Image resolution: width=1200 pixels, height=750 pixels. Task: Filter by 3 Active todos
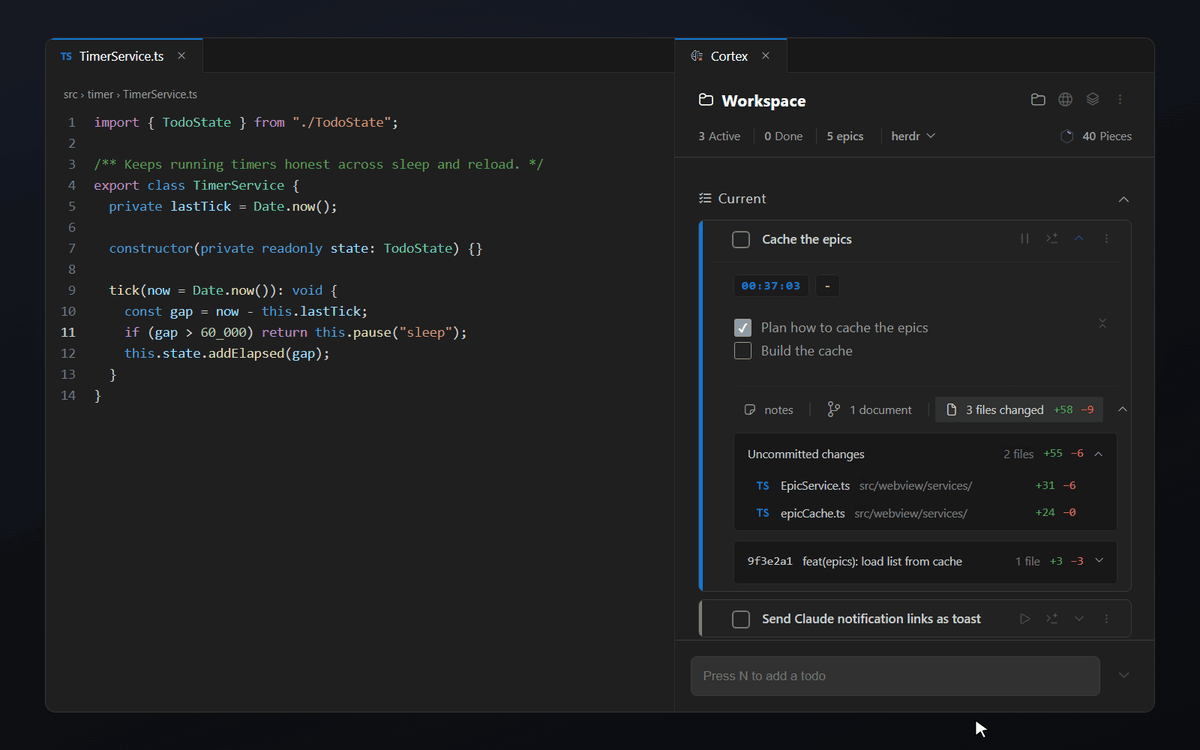[x=719, y=136]
